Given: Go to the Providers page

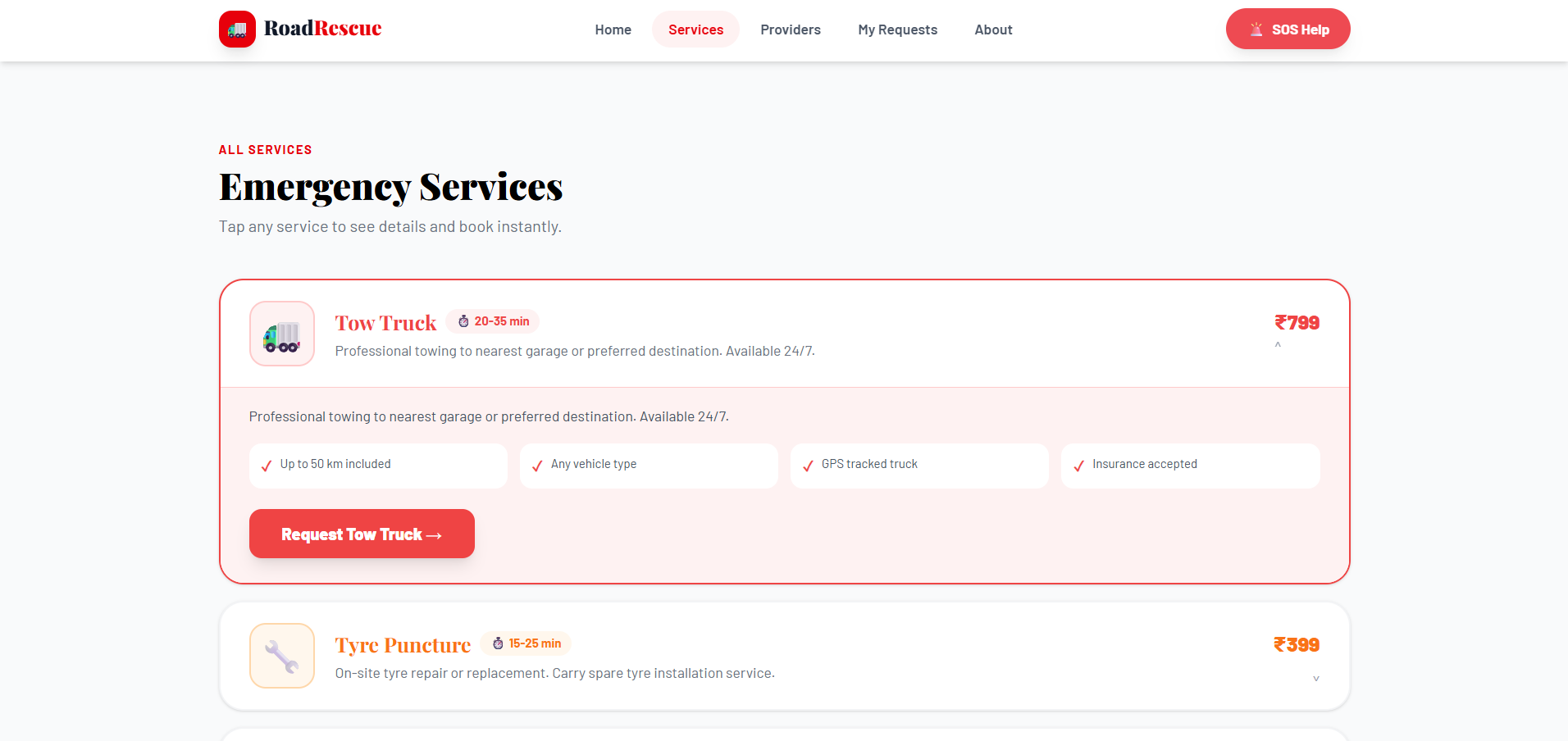Looking at the screenshot, I should (790, 30).
